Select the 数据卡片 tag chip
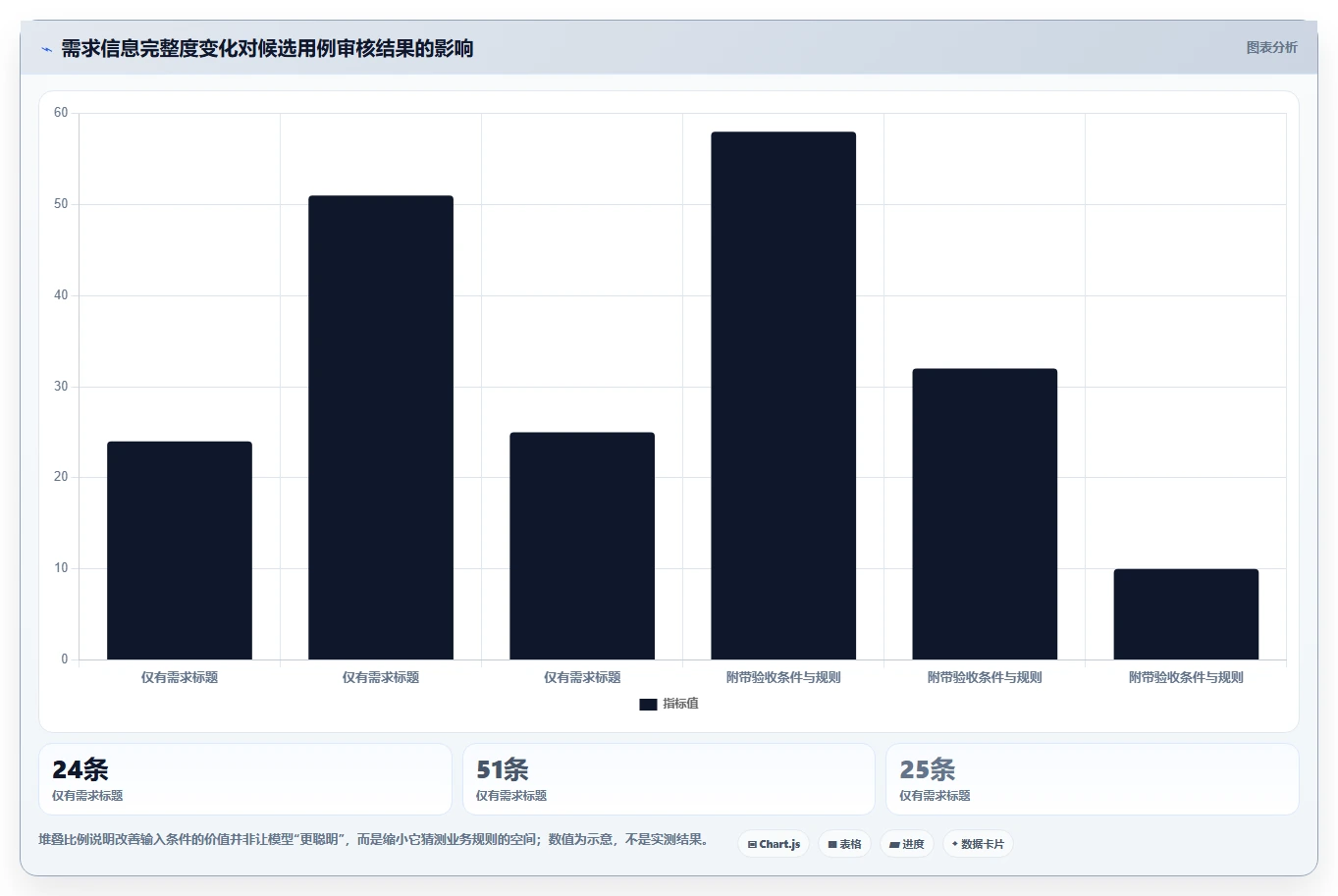This screenshot has width=1338, height=896. [978, 844]
